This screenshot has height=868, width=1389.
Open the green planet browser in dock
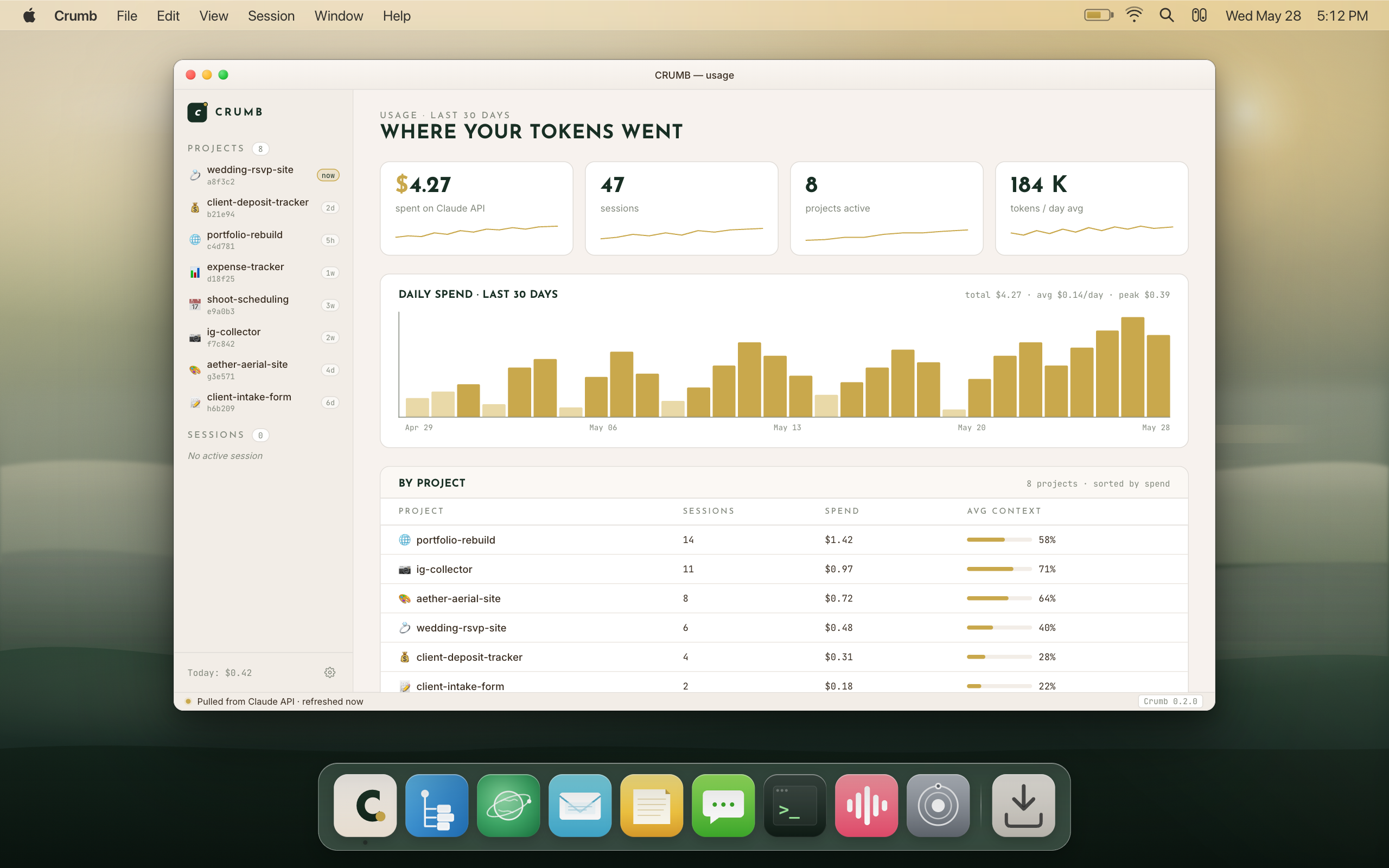[x=508, y=805]
